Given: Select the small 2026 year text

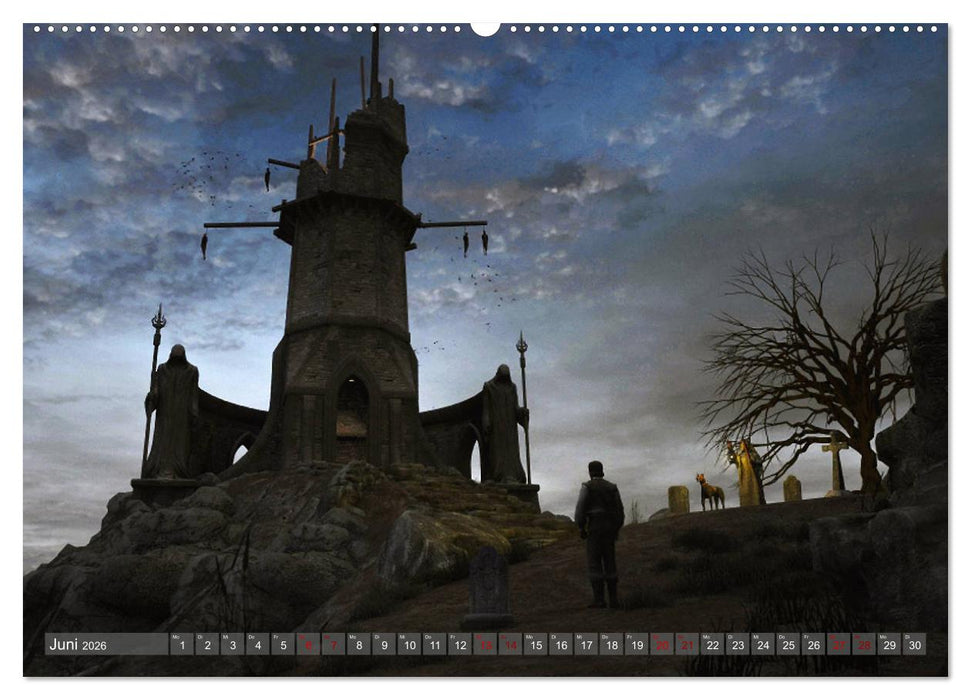Looking at the screenshot, I should (96, 645).
